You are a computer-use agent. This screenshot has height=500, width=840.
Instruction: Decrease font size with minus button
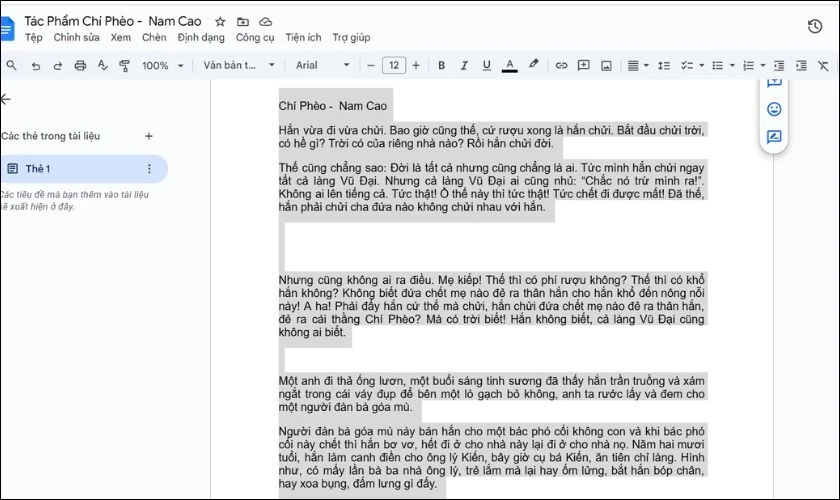(371, 65)
